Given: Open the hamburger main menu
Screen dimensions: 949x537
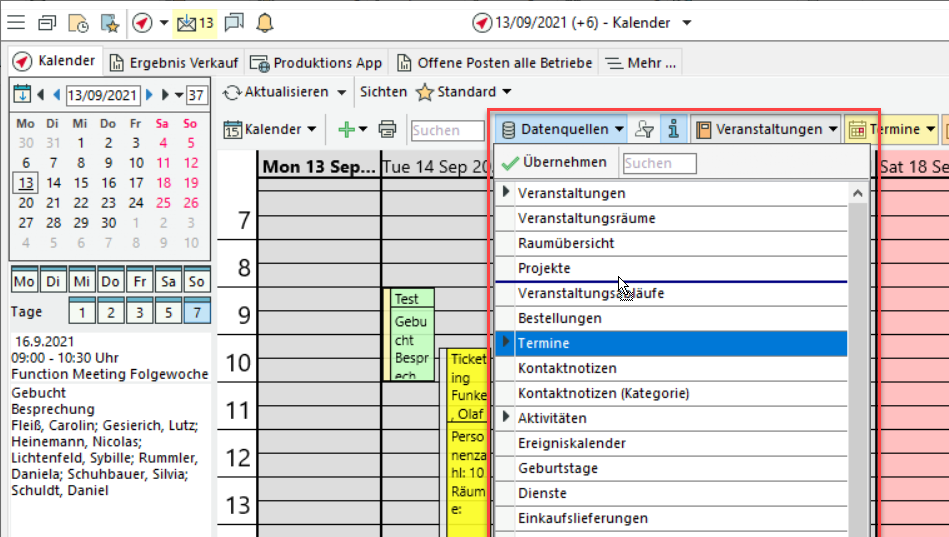Looking at the screenshot, I should click(16, 22).
